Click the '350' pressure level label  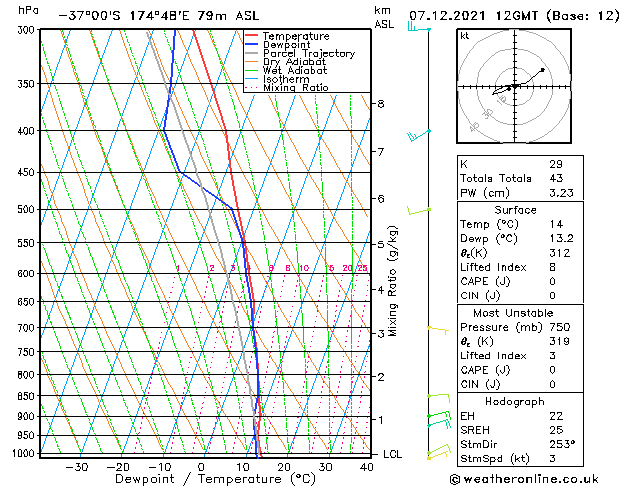(28, 84)
